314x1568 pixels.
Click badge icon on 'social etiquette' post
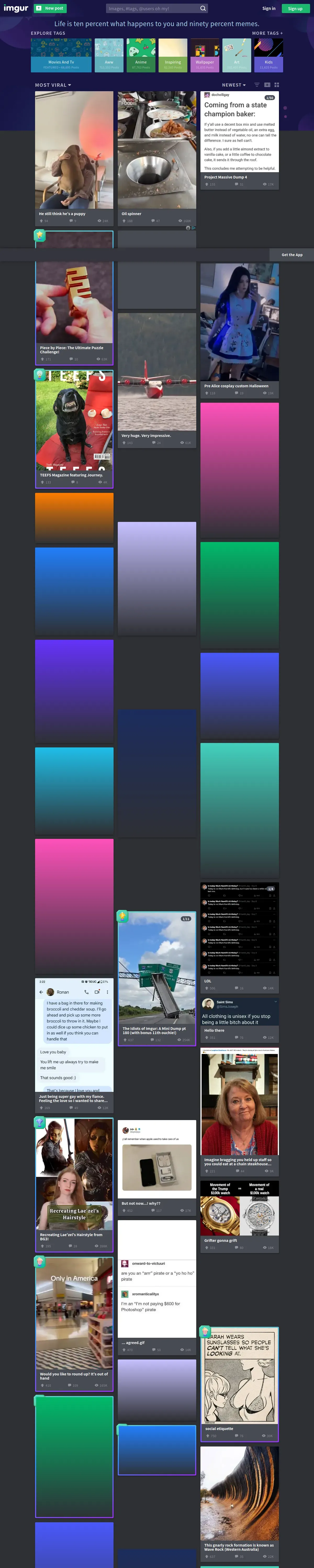205,1331
